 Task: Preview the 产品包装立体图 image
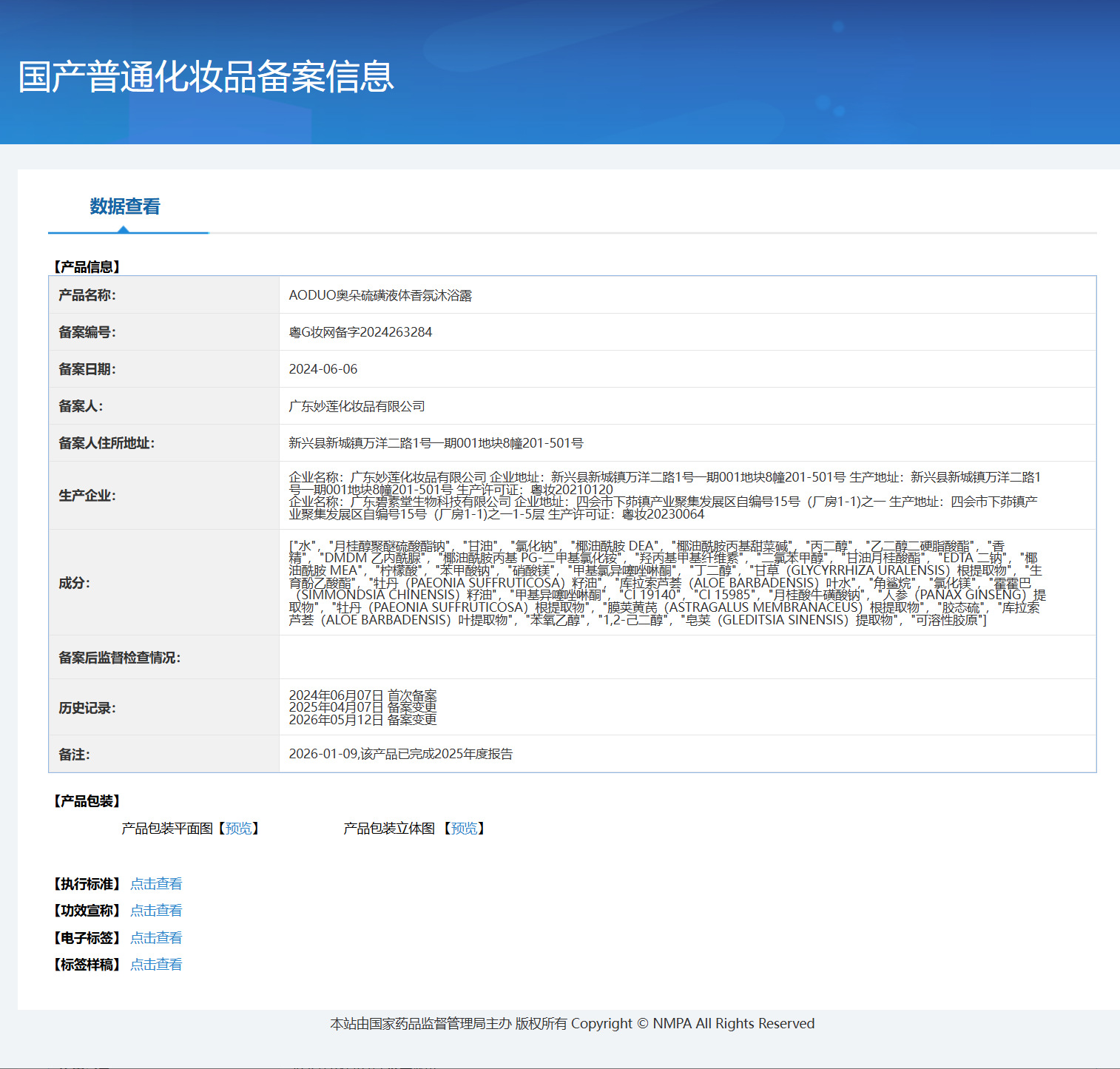click(x=464, y=829)
